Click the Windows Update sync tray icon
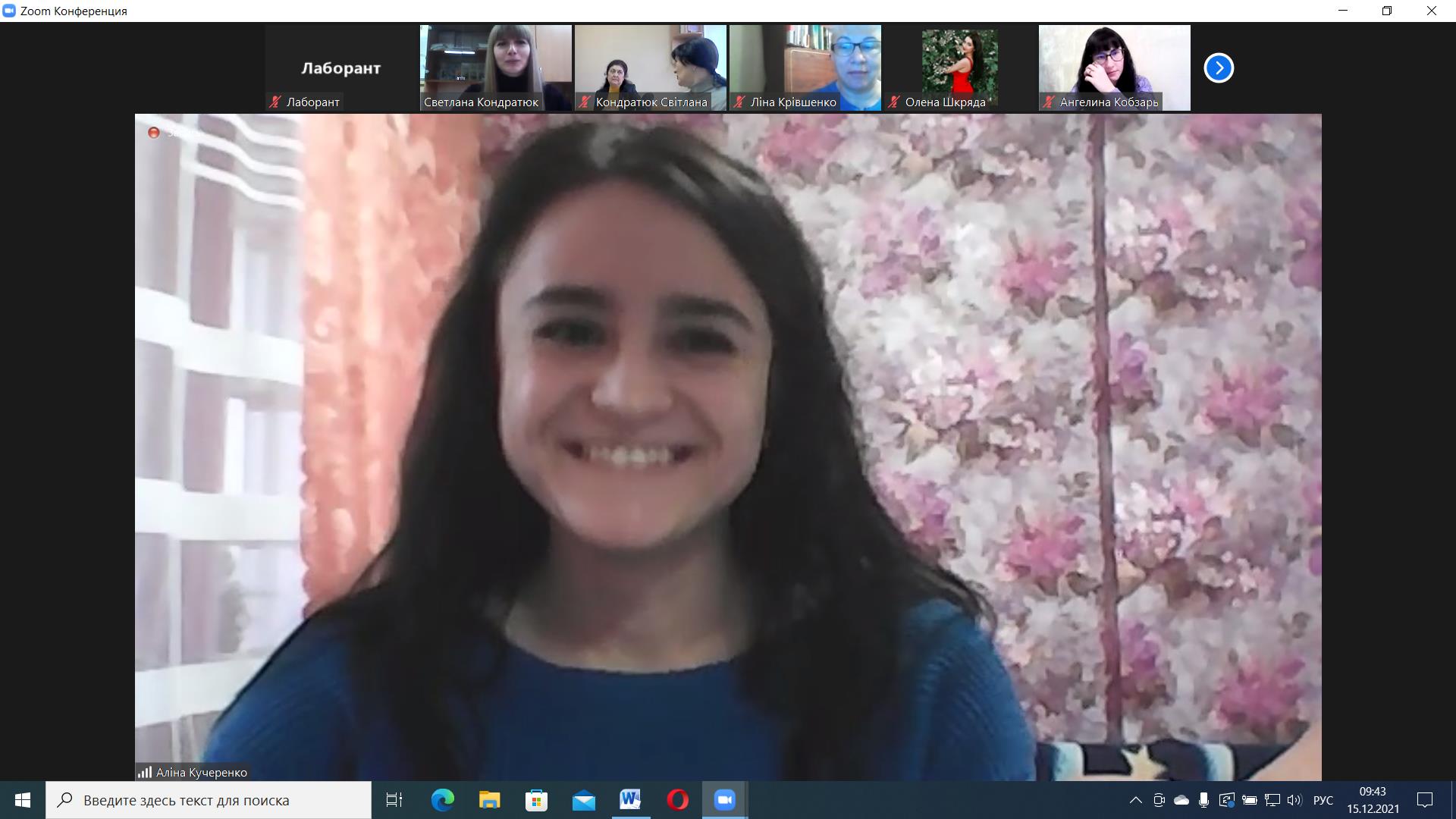The width and height of the screenshot is (1456, 819). [1226, 800]
